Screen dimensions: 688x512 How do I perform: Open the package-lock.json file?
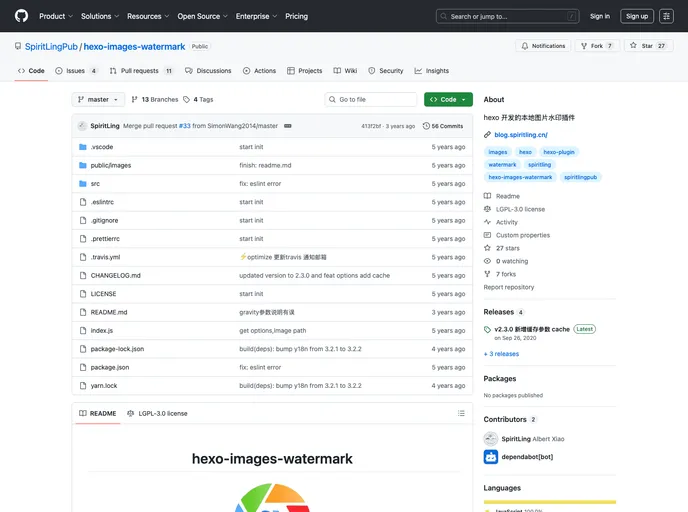pos(117,349)
